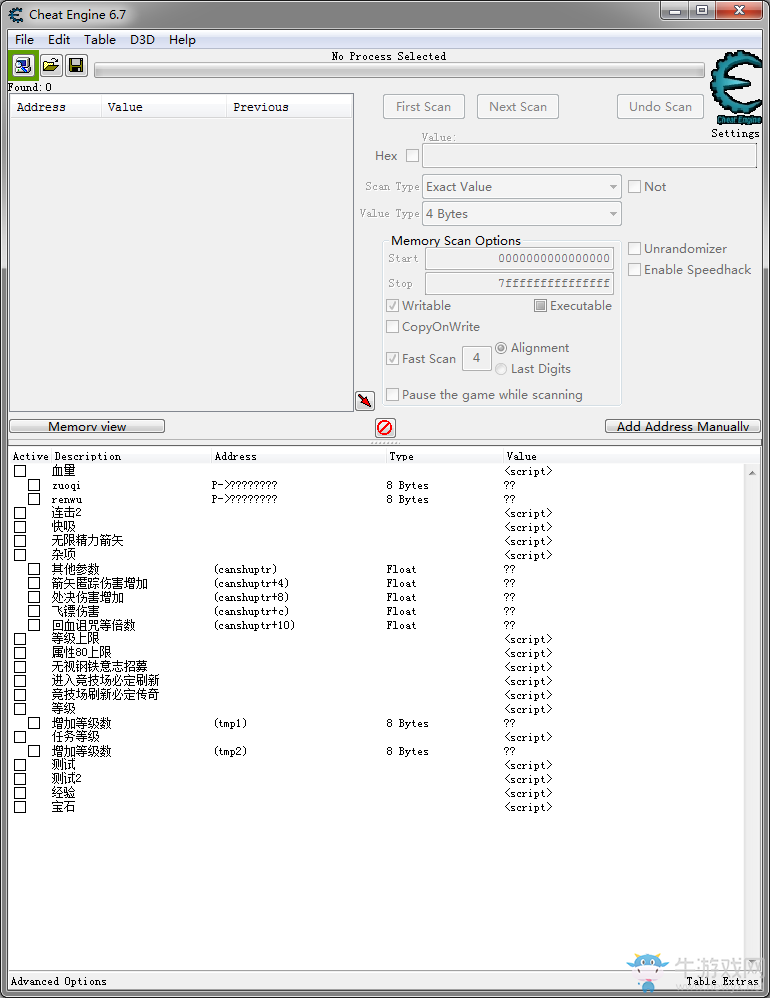Click the red no-entry clear list icon

[384, 427]
